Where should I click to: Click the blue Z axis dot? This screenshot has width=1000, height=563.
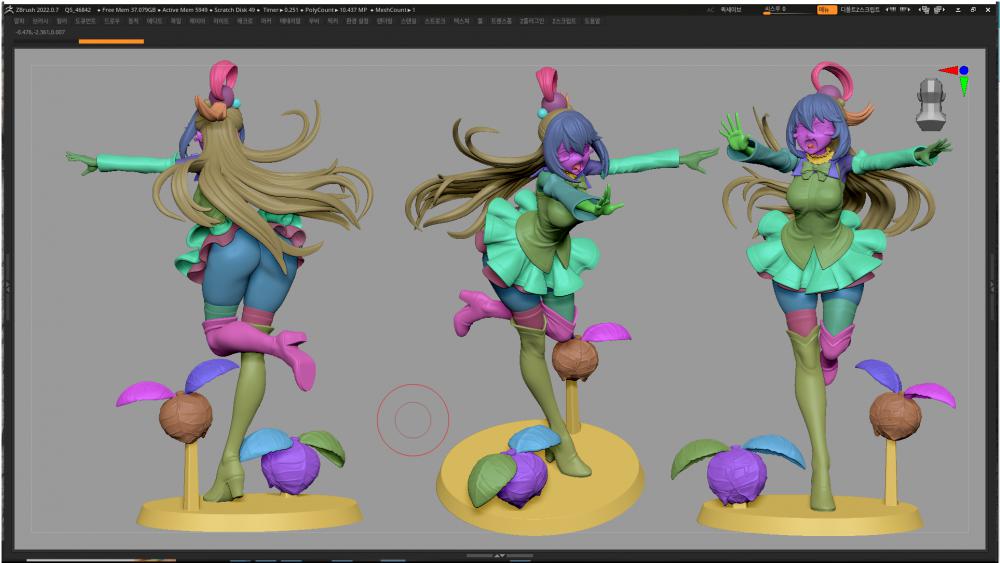pos(964,70)
